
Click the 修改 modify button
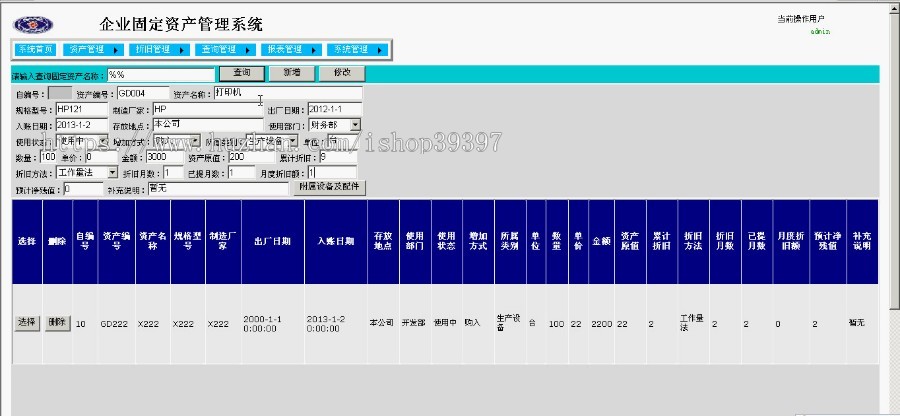[x=342, y=73]
